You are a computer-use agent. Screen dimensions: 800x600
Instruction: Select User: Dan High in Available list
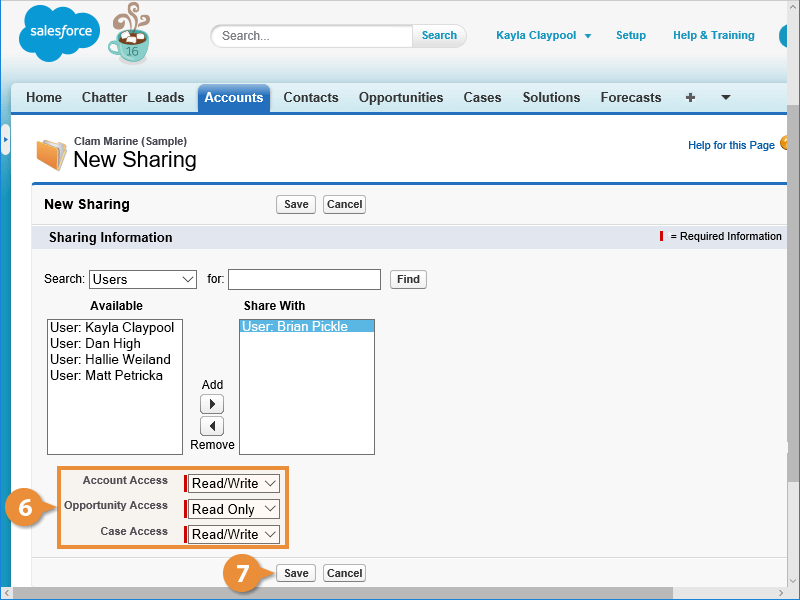[x=95, y=343]
